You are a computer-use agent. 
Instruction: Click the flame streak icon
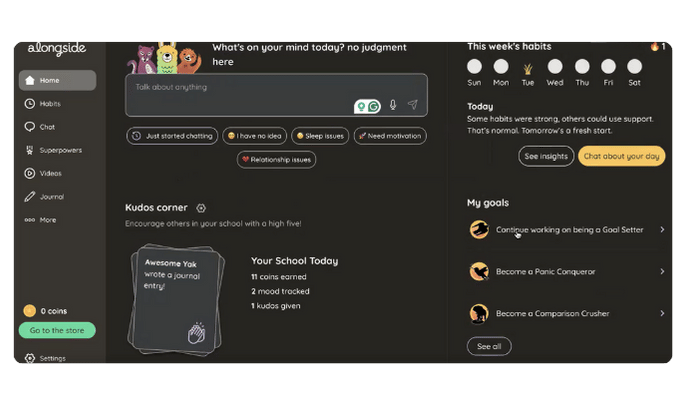click(654, 46)
